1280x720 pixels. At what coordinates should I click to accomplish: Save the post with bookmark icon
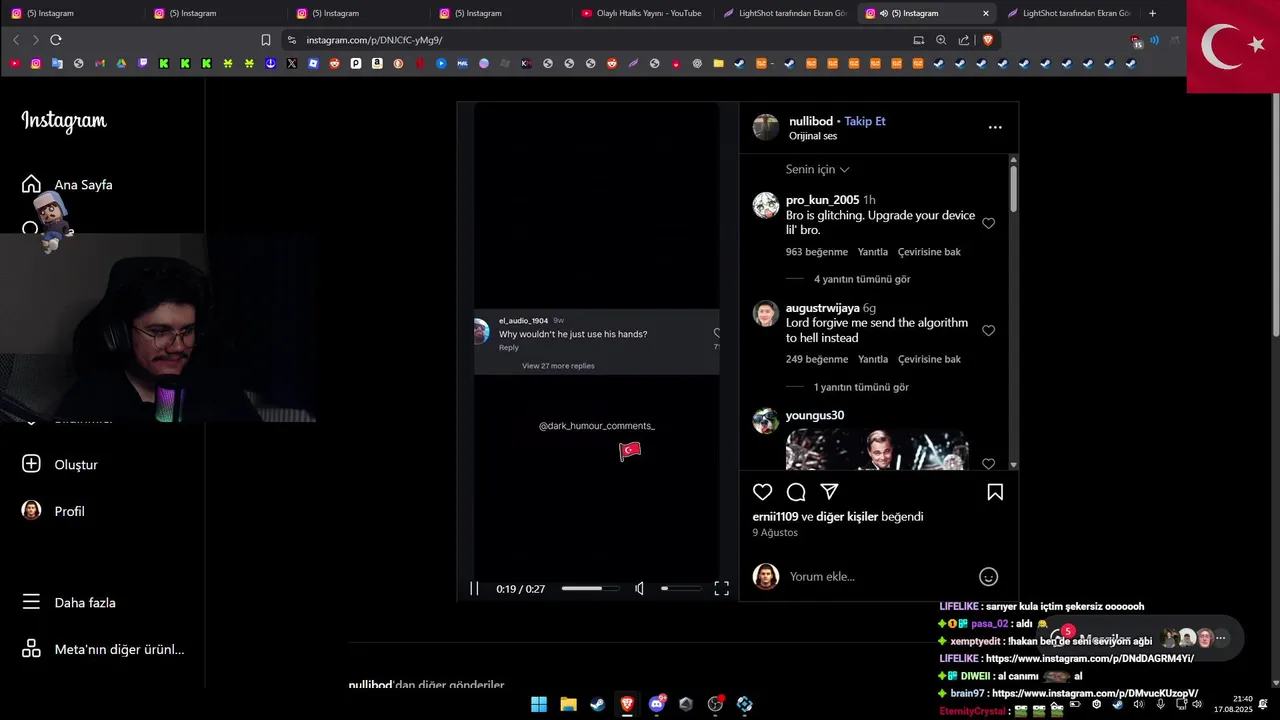click(995, 492)
